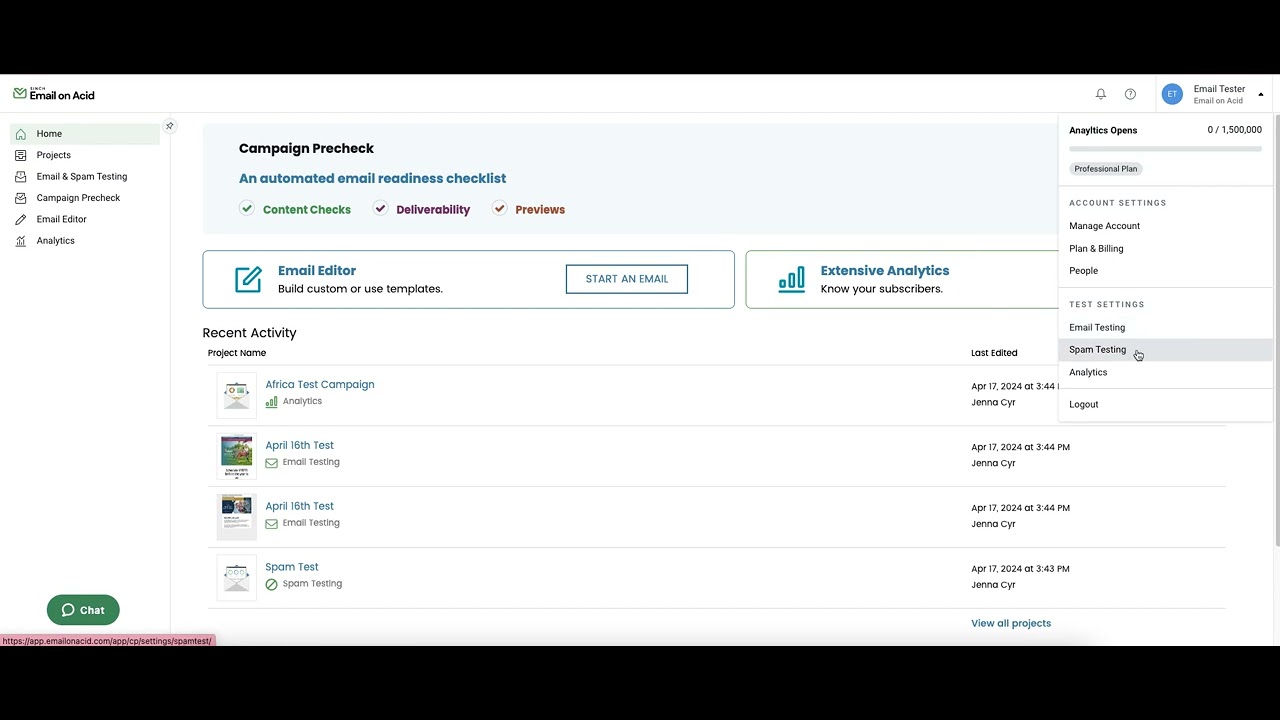
Task: Click the ET user avatar
Action: point(1172,94)
